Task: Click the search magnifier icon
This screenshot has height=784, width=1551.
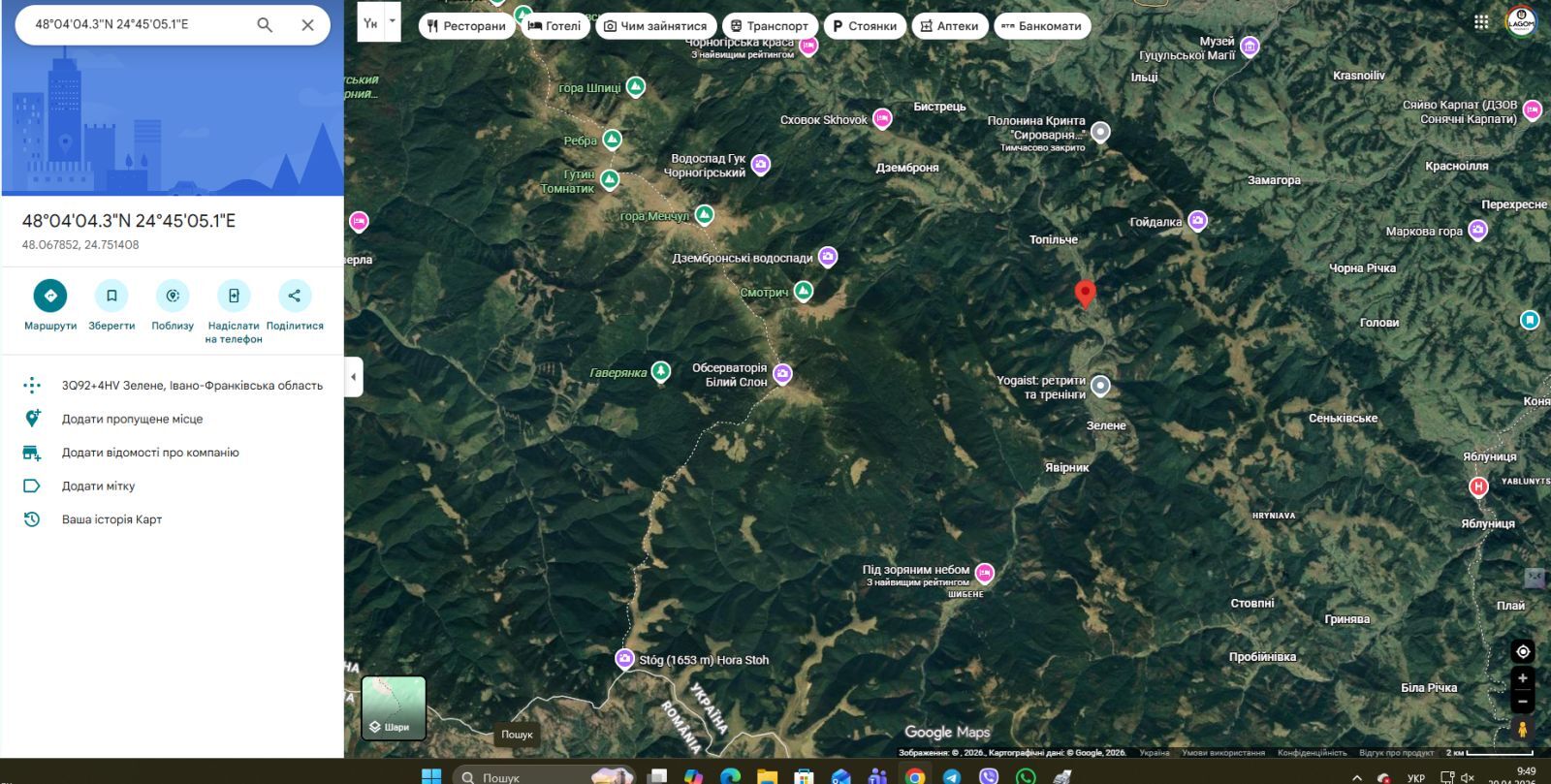Action: coord(265,25)
